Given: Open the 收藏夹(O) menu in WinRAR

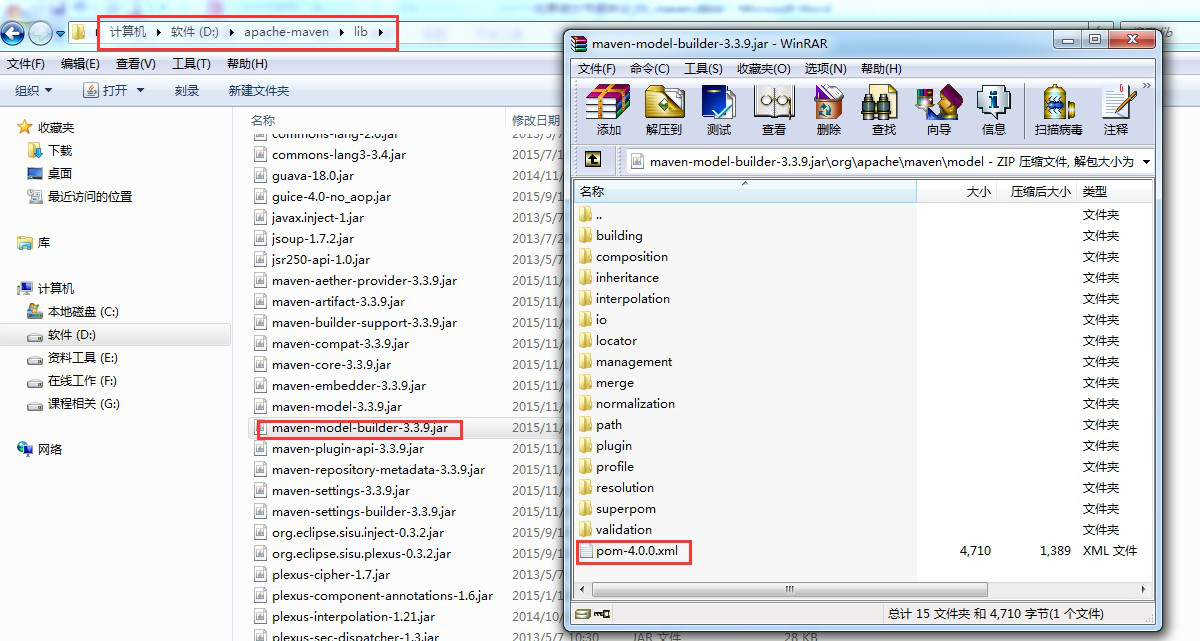Looking at the screenshot, I should pyautogui.click(x=763, y=68).
